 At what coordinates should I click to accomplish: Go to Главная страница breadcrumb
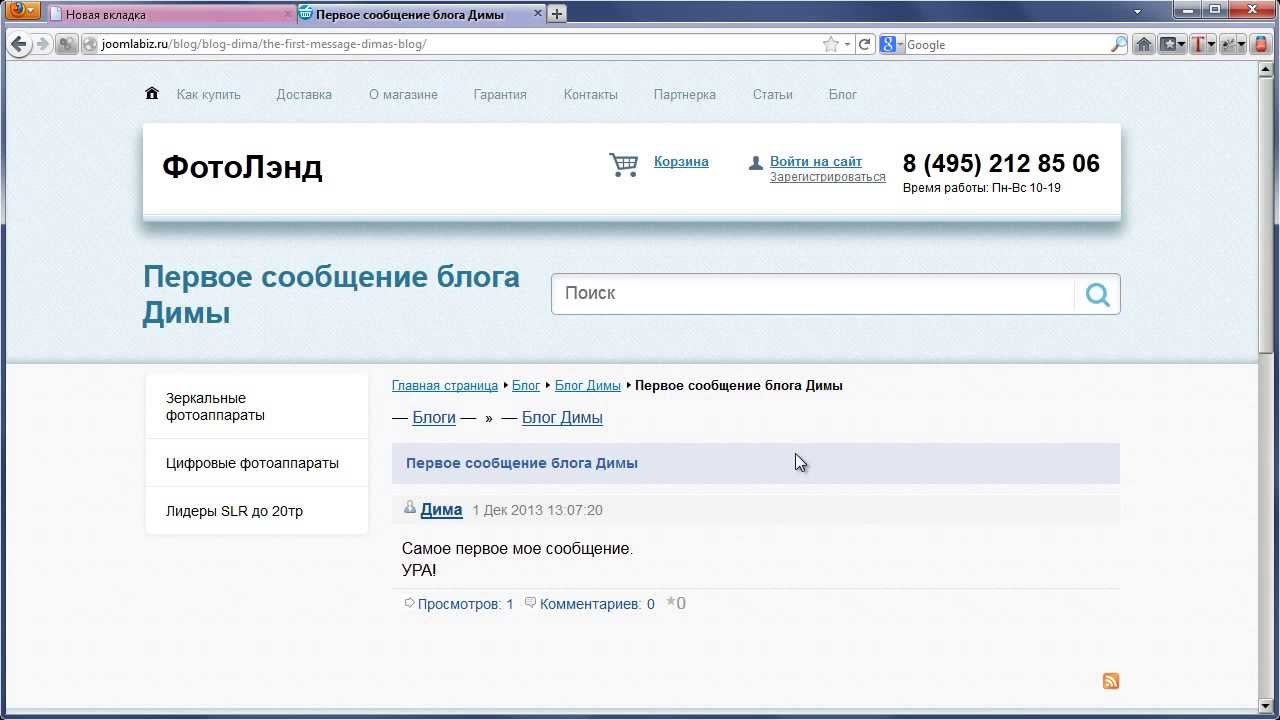click(x=445, y=385)
